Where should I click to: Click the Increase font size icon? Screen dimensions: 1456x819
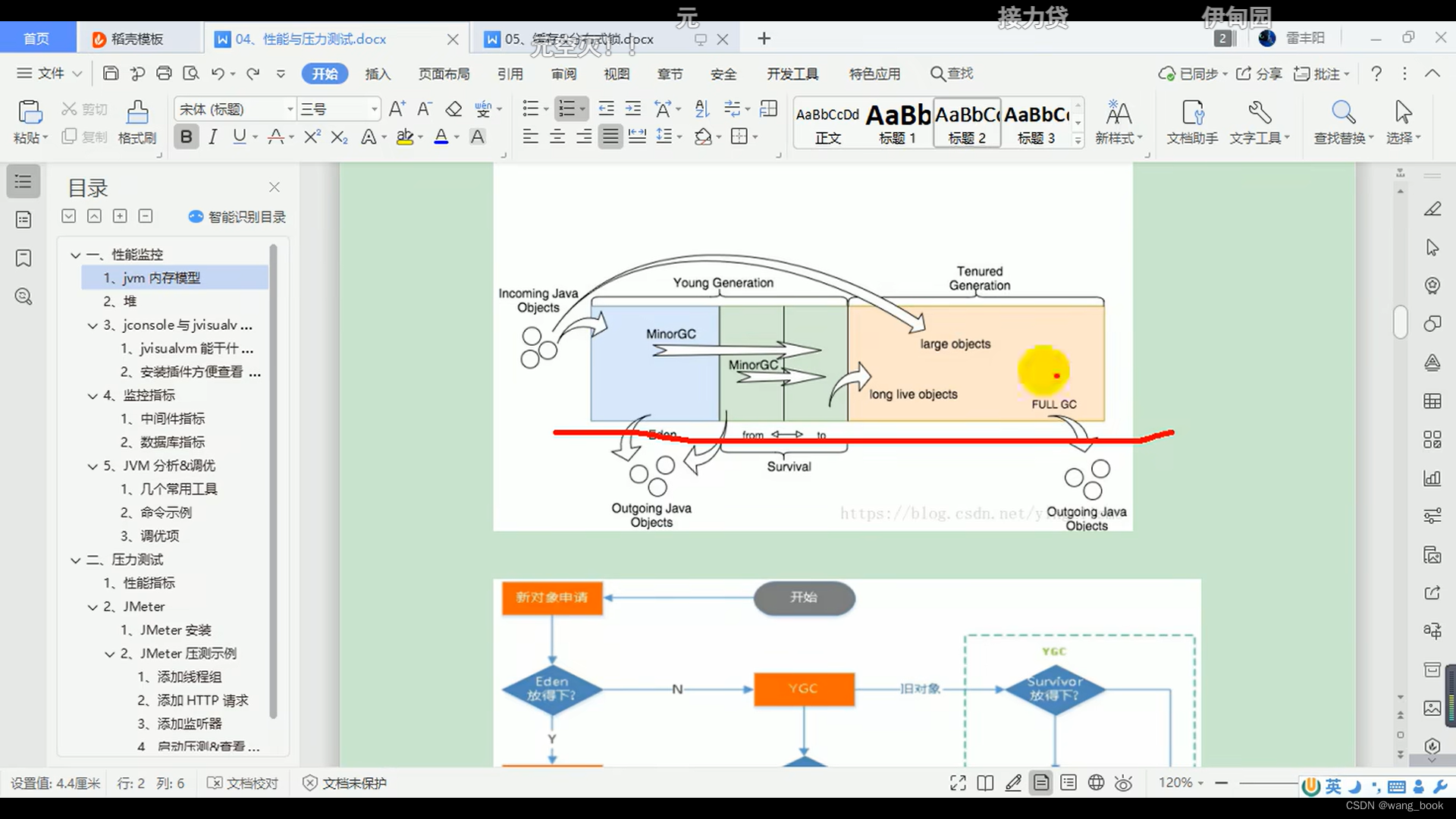click(397, 109)
